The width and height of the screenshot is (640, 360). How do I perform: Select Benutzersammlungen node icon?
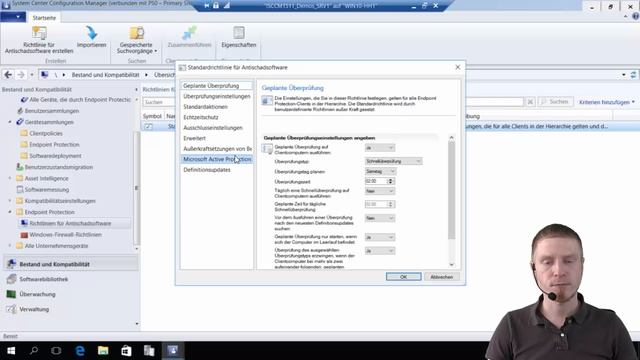(x=20, y=111)
